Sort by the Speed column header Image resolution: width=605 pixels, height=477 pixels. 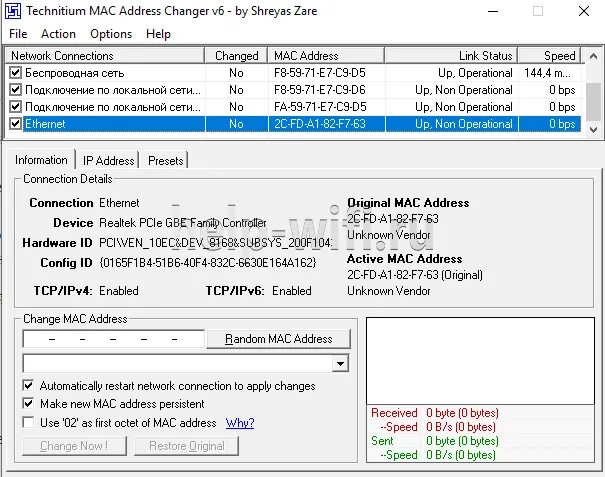[x=549, y=56]
